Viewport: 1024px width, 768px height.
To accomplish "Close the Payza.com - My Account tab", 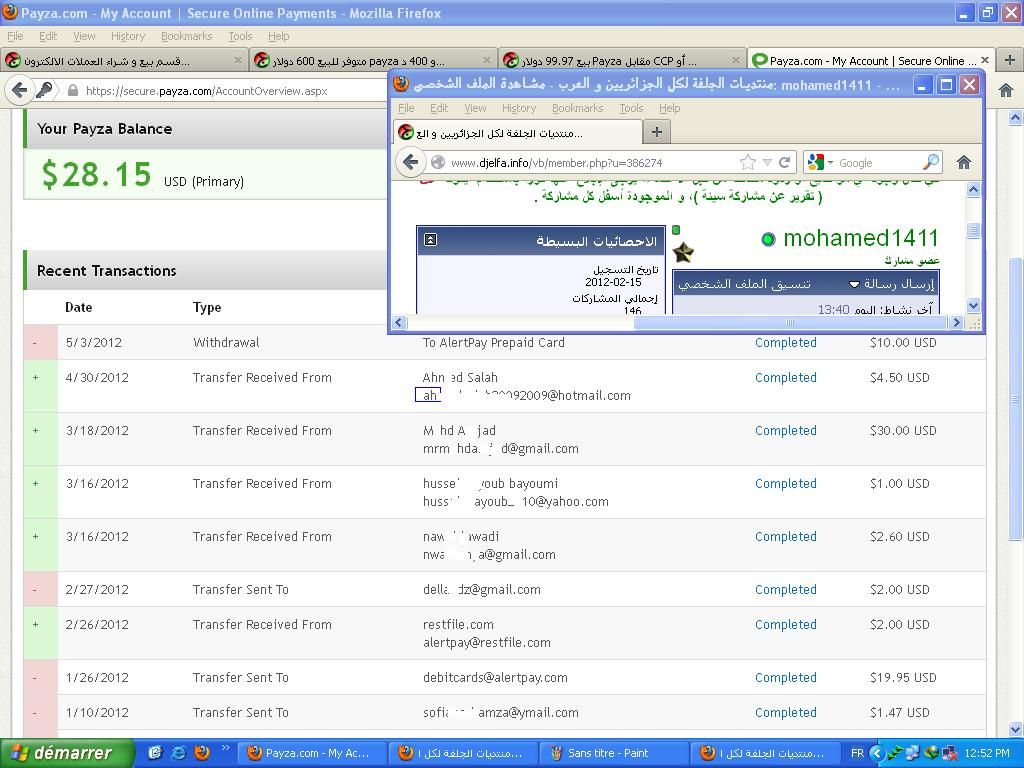I will tap(984, 60).
